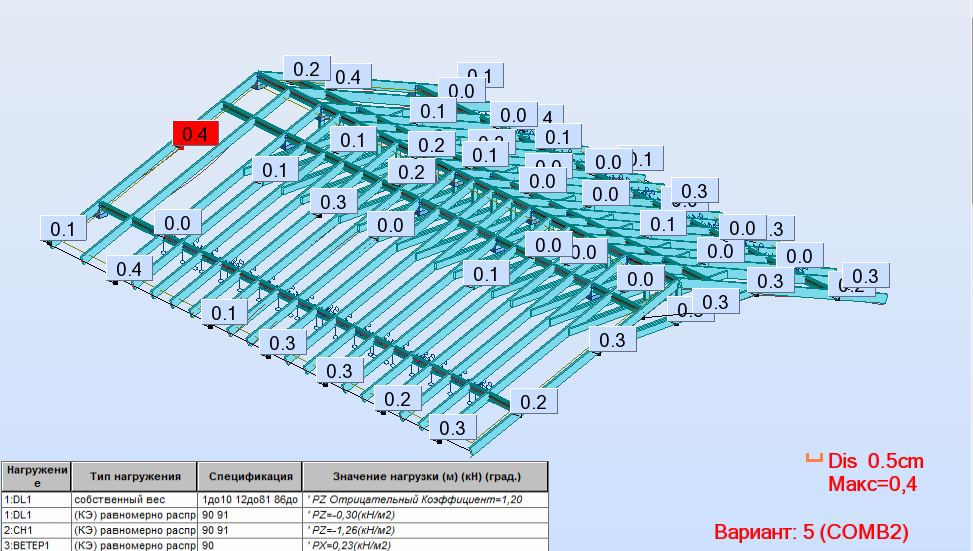
Task: Click the rightmost 0.3 displacement label
Action: click(865, 276)
